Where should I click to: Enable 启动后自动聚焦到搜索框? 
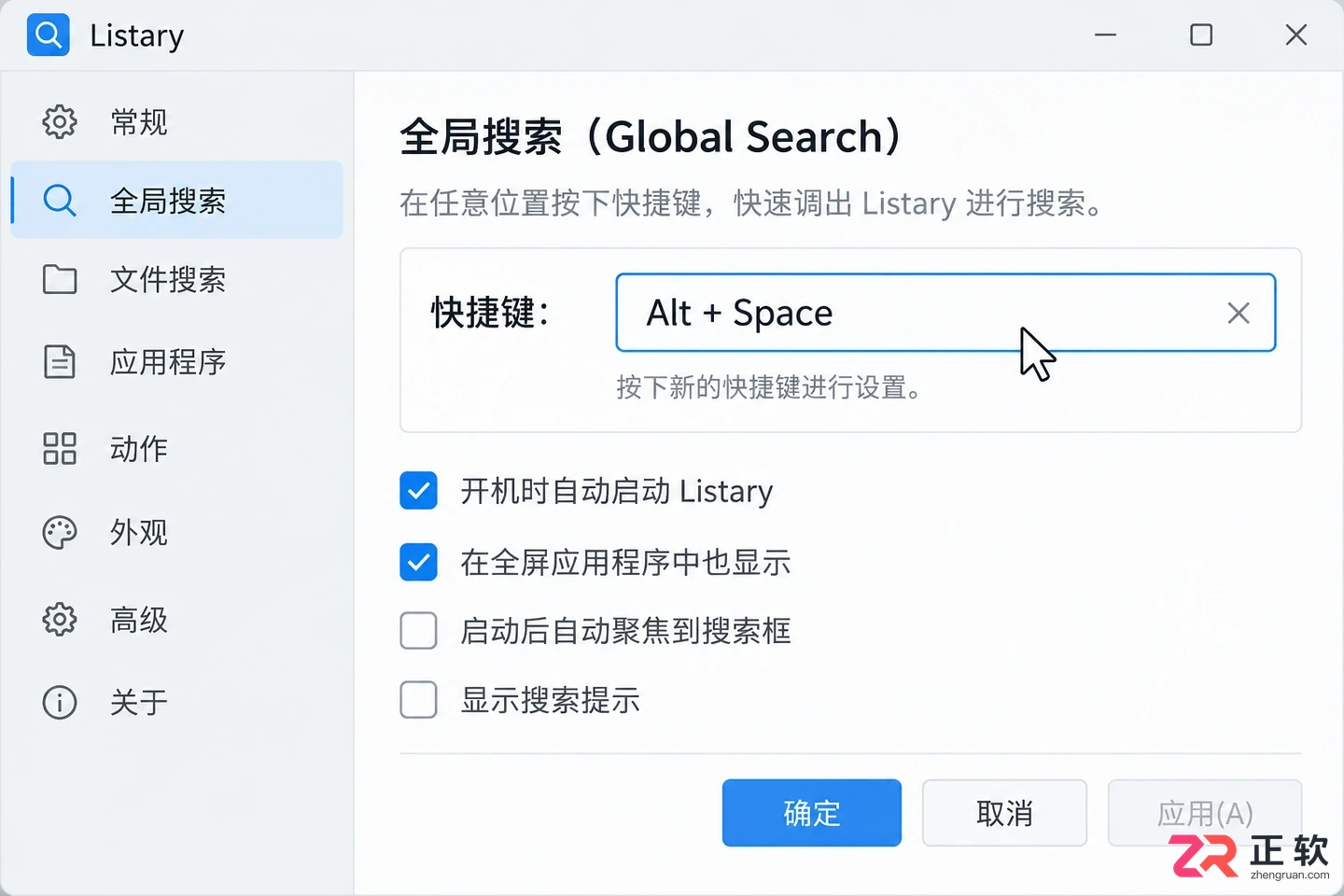[418, 631]
